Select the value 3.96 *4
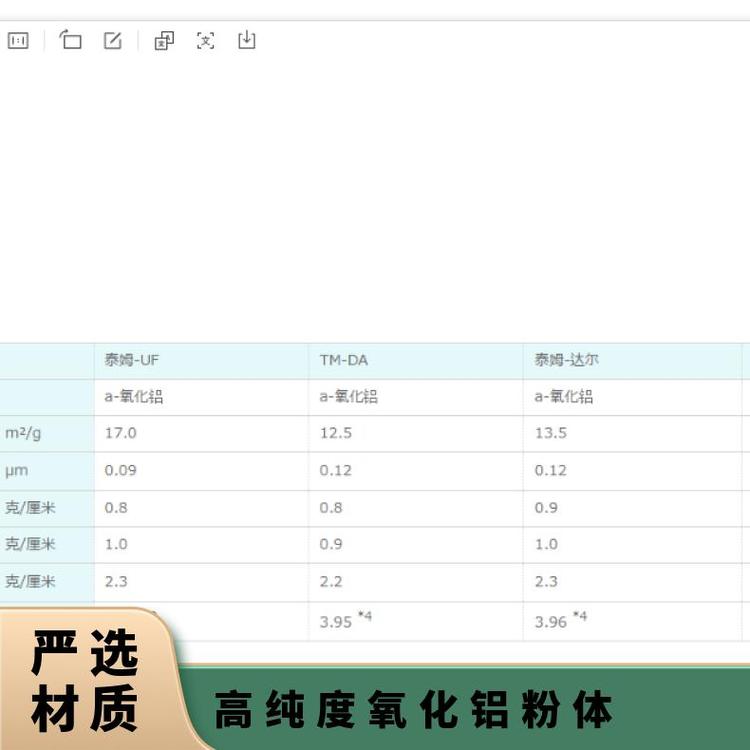The width and height of the screenshot is (750, 750). (561, 620)
